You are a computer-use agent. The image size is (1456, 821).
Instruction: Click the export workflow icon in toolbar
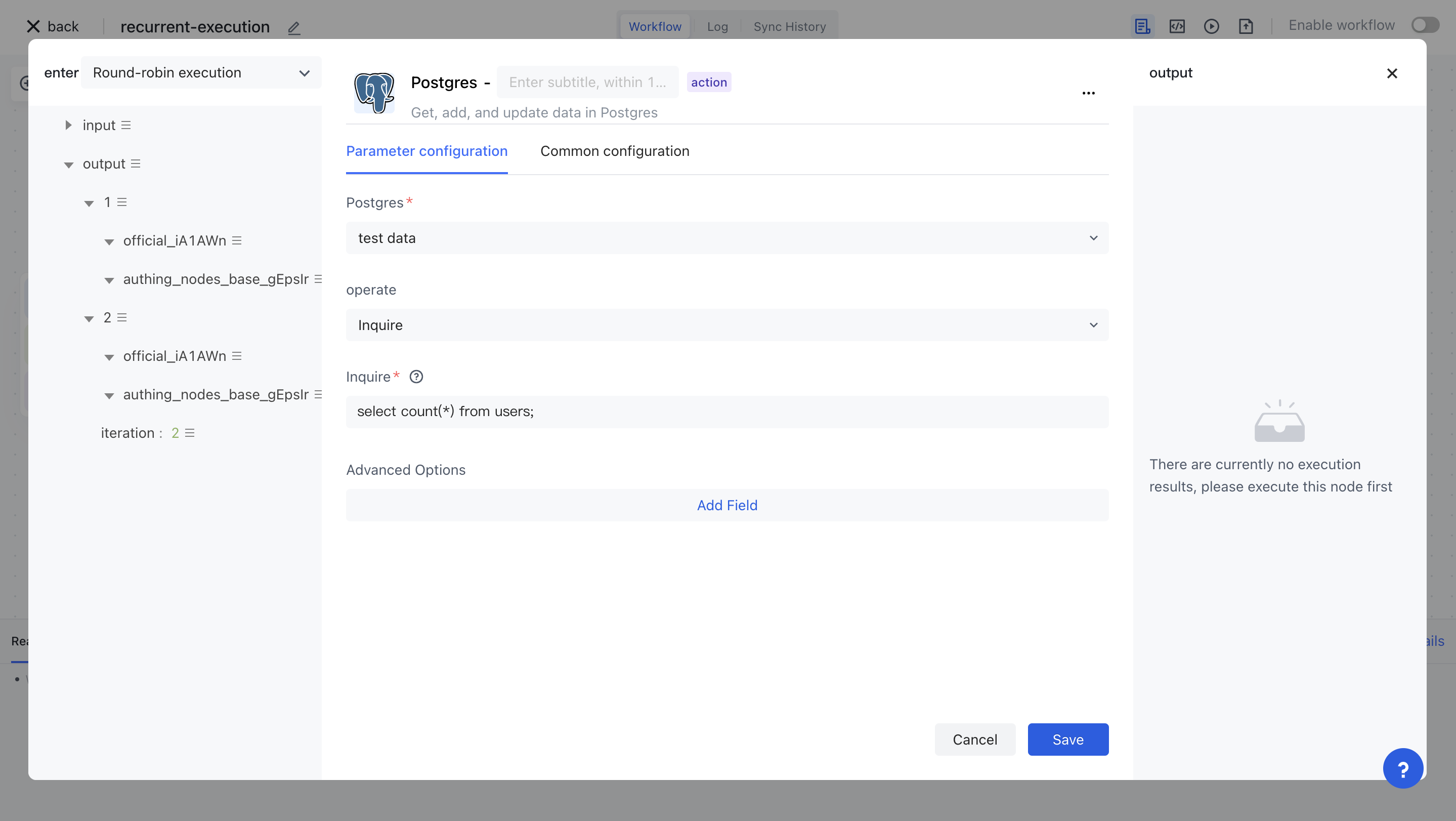tap(1246, 26)
